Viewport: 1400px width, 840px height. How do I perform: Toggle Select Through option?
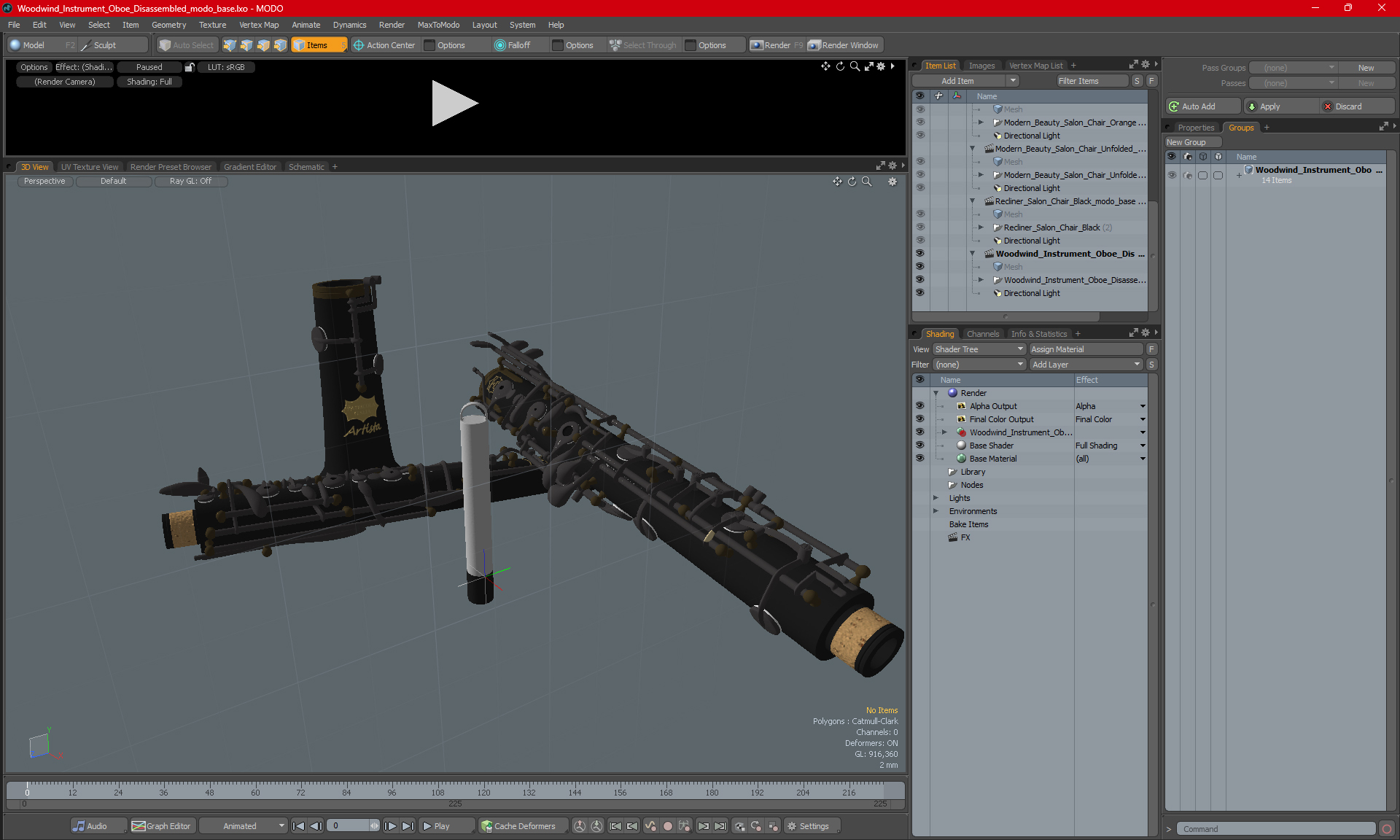tap(642, 45)
